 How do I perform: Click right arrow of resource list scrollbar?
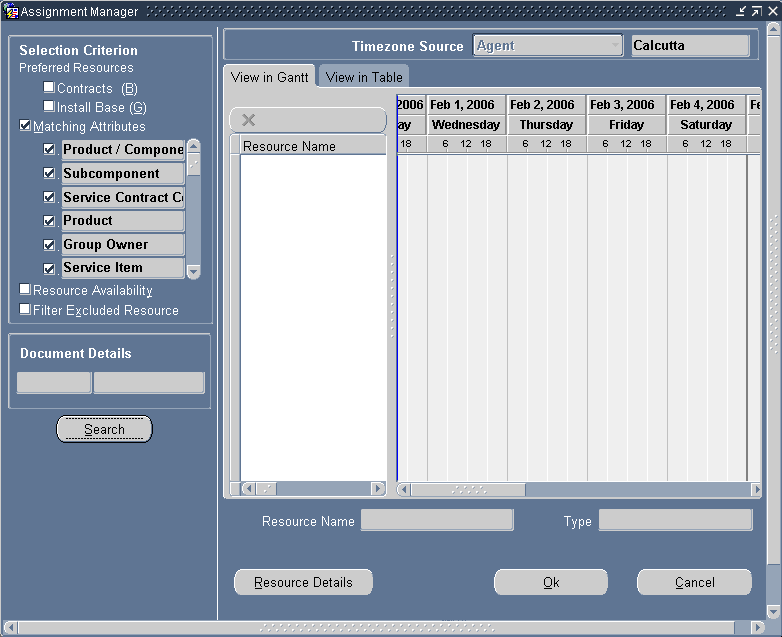pyautogui.click(x=379, y=488)
